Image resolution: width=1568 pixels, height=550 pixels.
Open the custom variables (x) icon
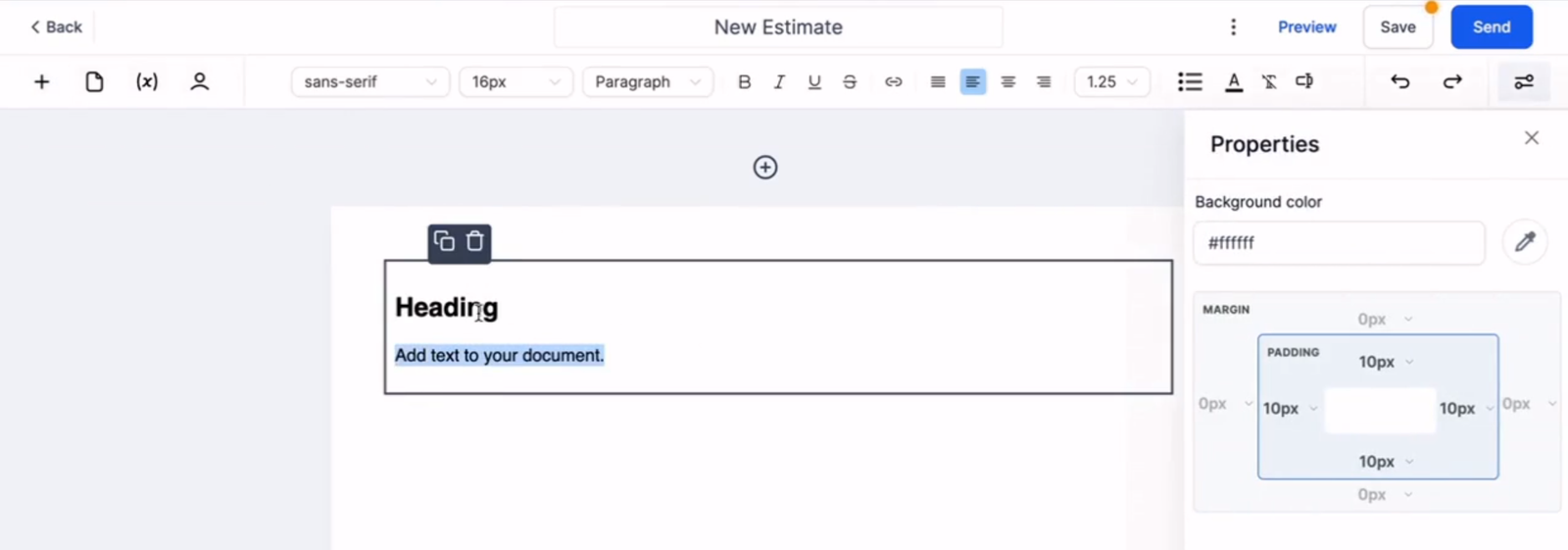147,81
